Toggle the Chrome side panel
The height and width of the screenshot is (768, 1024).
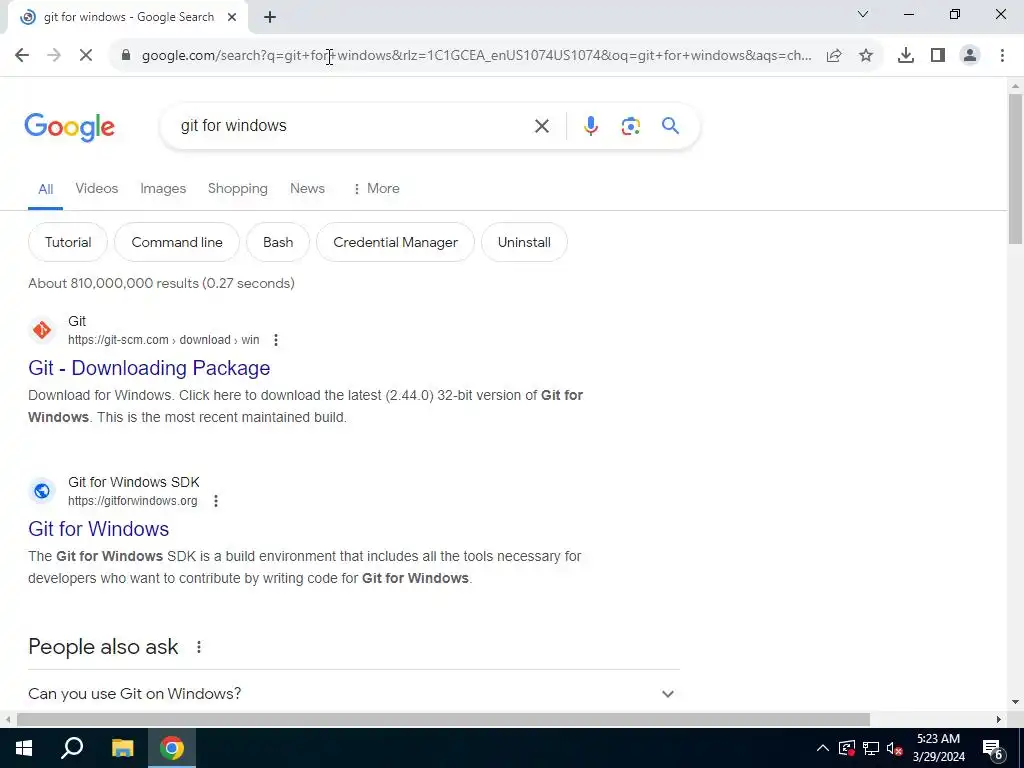[938, 56]
